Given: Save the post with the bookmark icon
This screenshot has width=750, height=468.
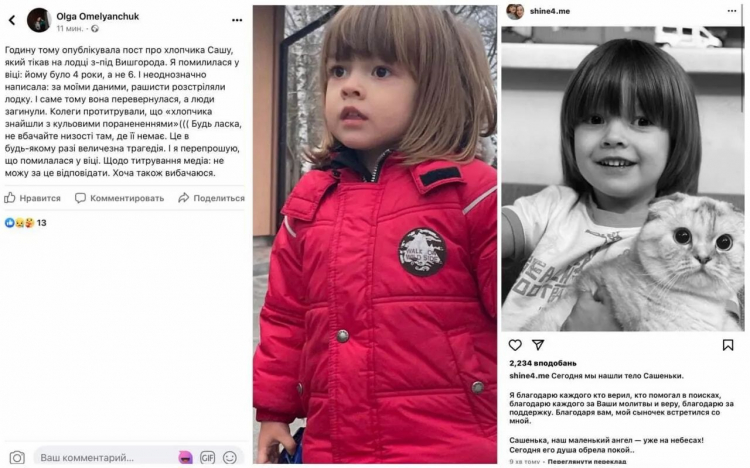Looking at the screenshot, I should coord(728,345).
